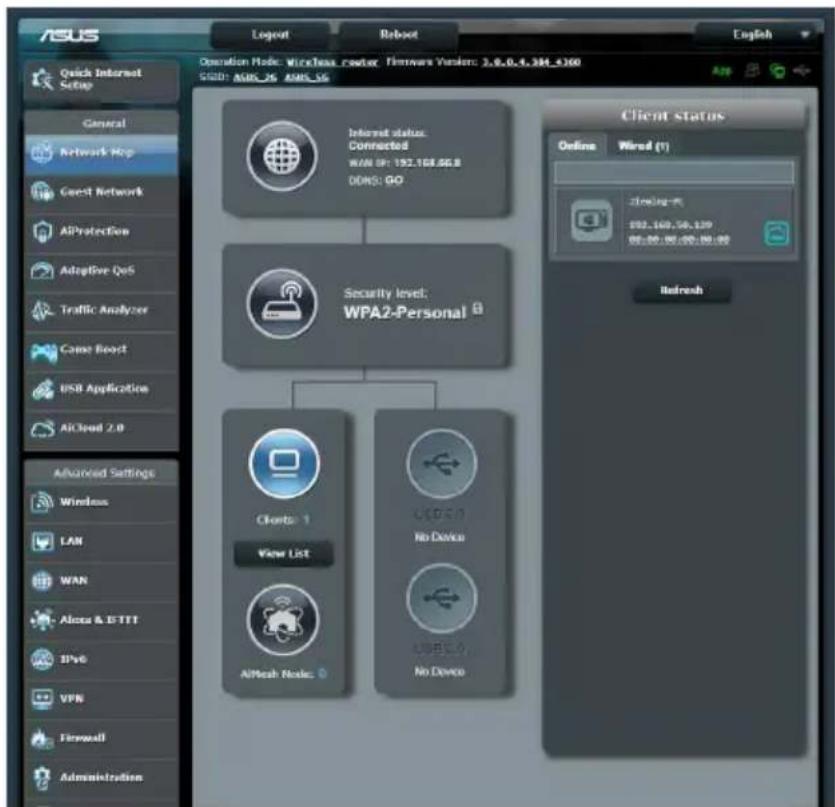Click the WAN IP address text
The width and height of the screenshot is (835, 807).
(x=427, y=162)
